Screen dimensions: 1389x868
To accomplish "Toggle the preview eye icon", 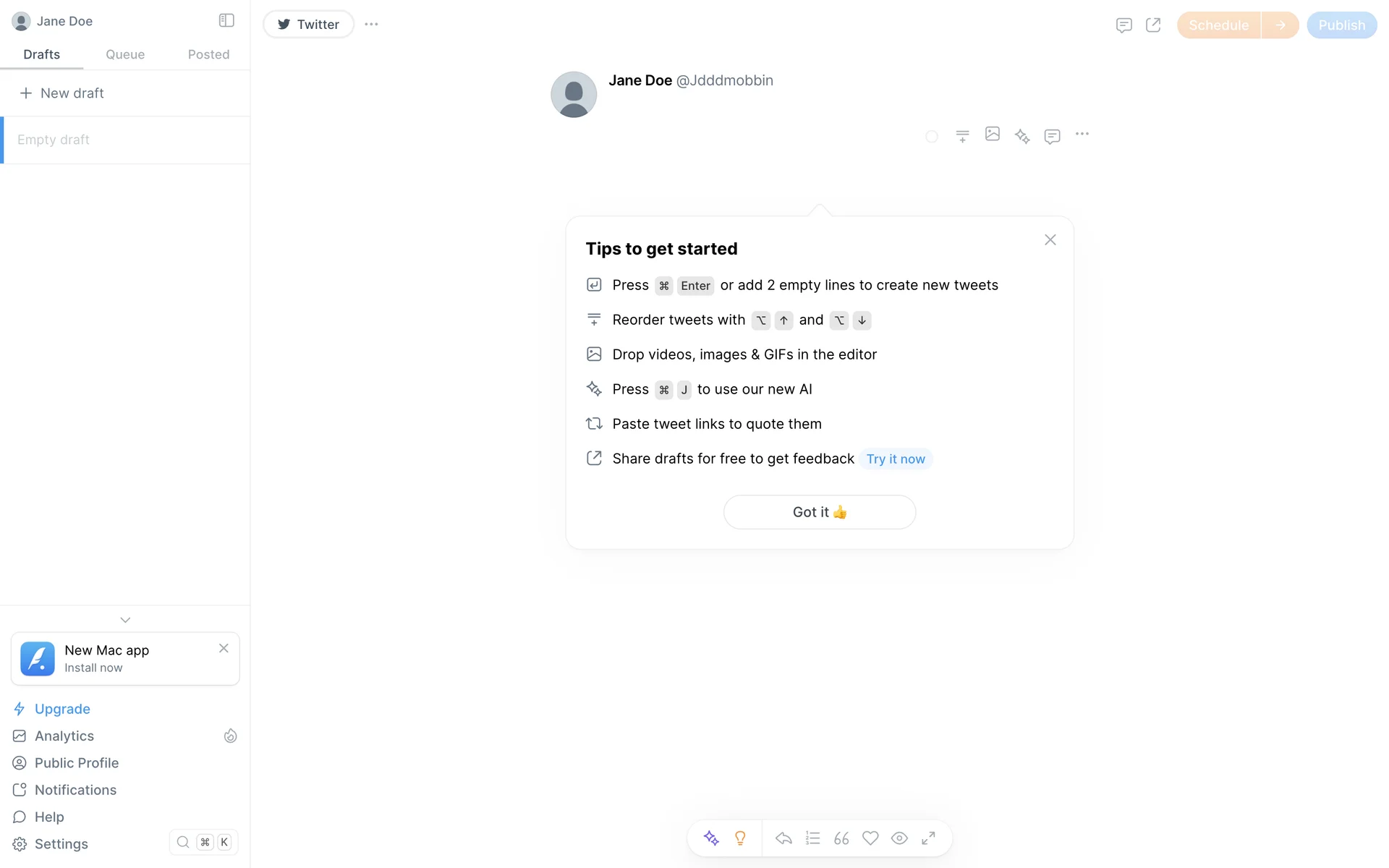I will pos(899,838).
